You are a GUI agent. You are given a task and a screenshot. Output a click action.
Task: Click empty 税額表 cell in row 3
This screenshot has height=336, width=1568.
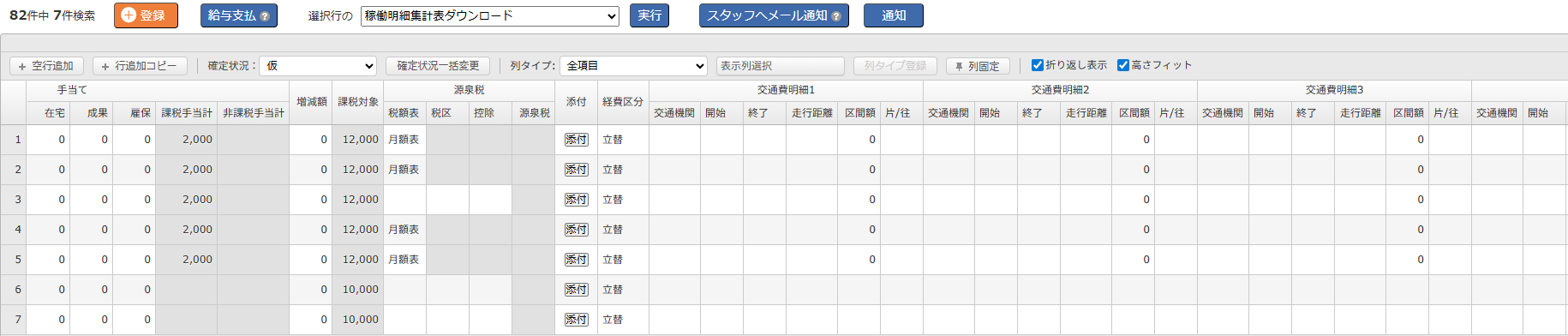click(x=404, y=200)
